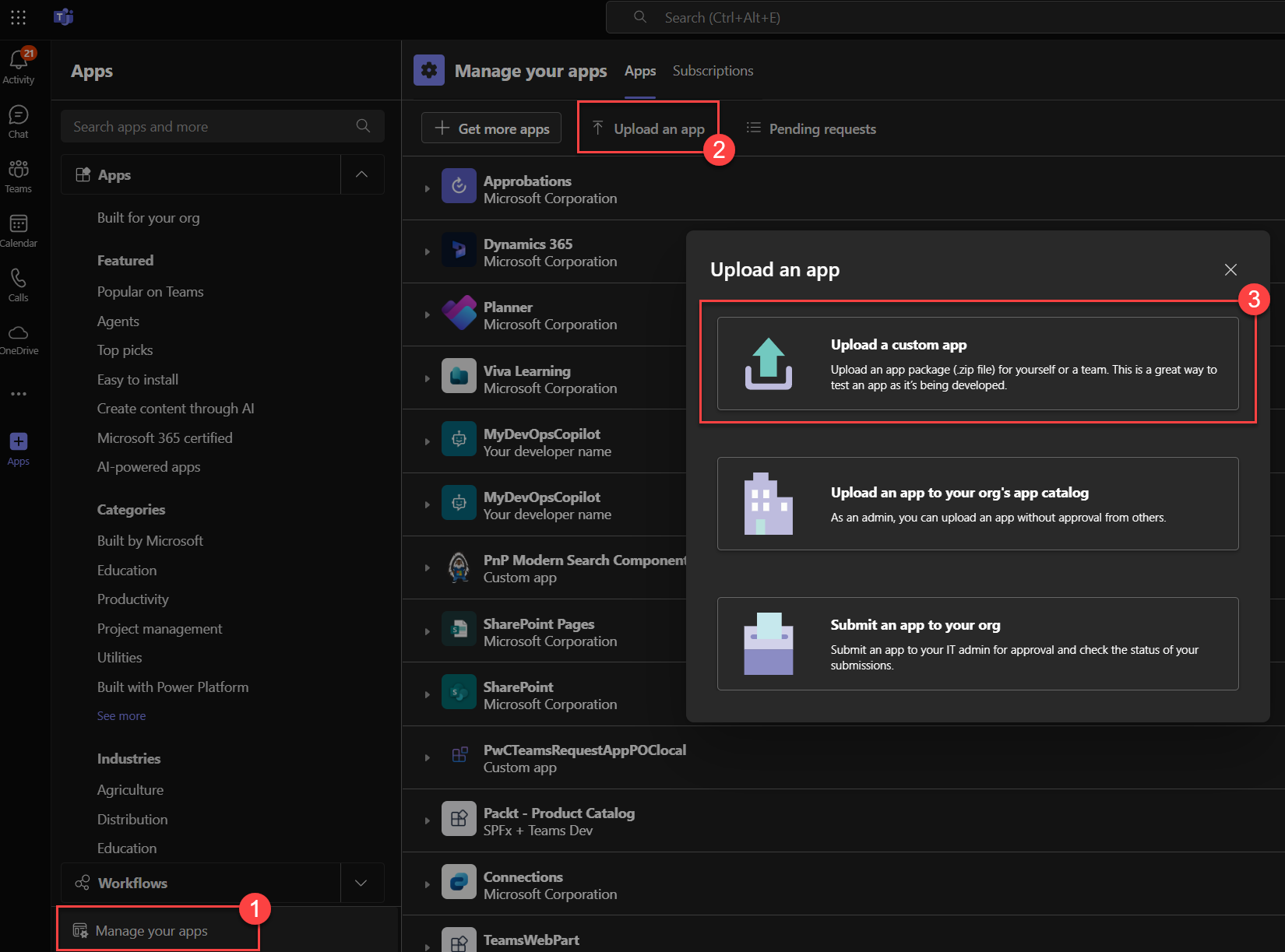Select Popular on Teams
Image resolution: width=1285 pixels, height=952 pixels.
(x=150, y=292)
